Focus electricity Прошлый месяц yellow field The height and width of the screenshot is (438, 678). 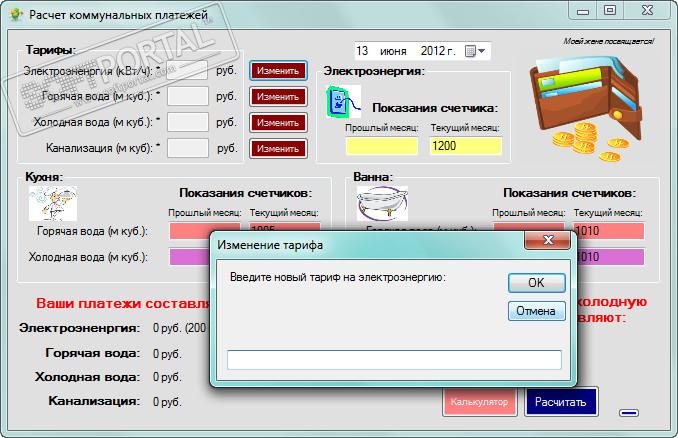point(381,146)
